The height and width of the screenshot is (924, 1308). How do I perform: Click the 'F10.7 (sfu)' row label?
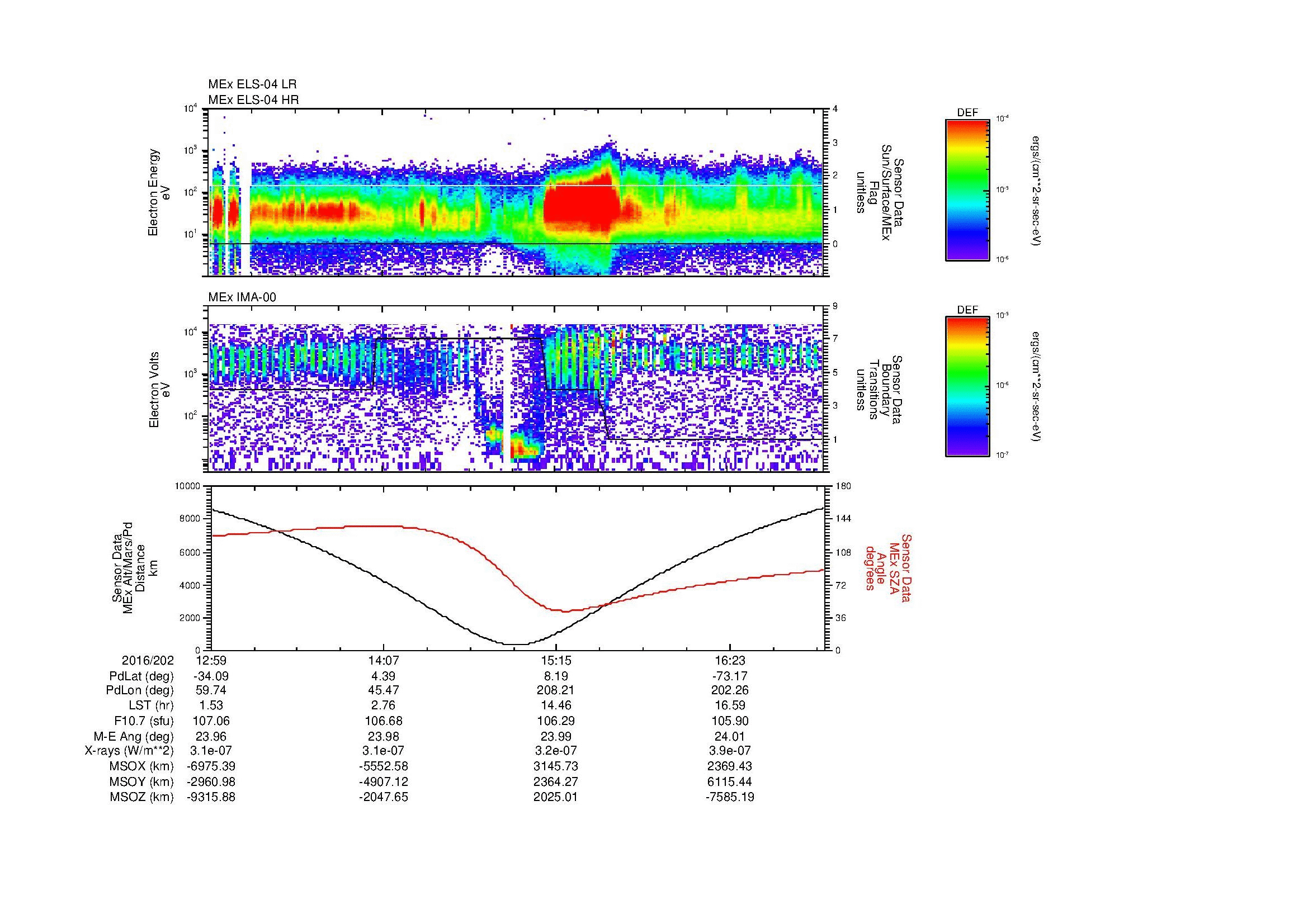click(x=144, y=721)
